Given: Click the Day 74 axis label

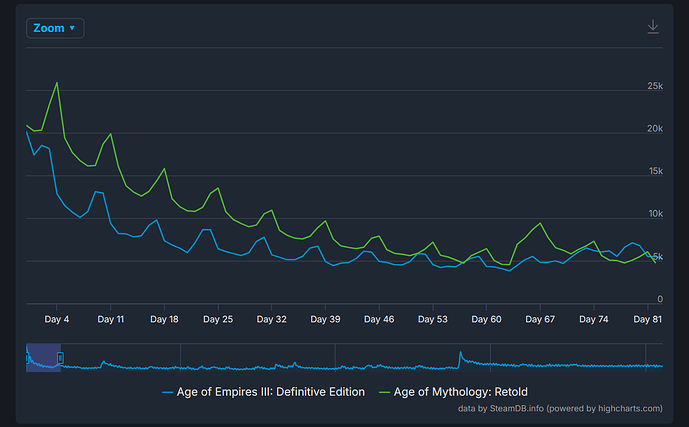Looking at the screenshot, I should (594, 319).
